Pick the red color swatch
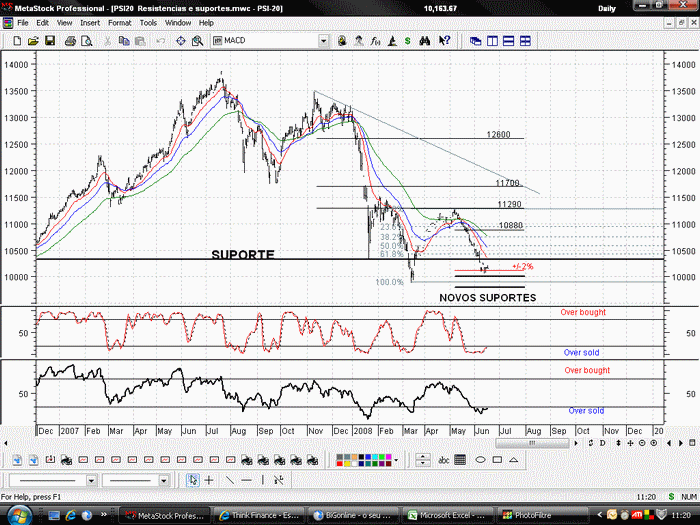The image size is (700, 525). click(340, 463)
